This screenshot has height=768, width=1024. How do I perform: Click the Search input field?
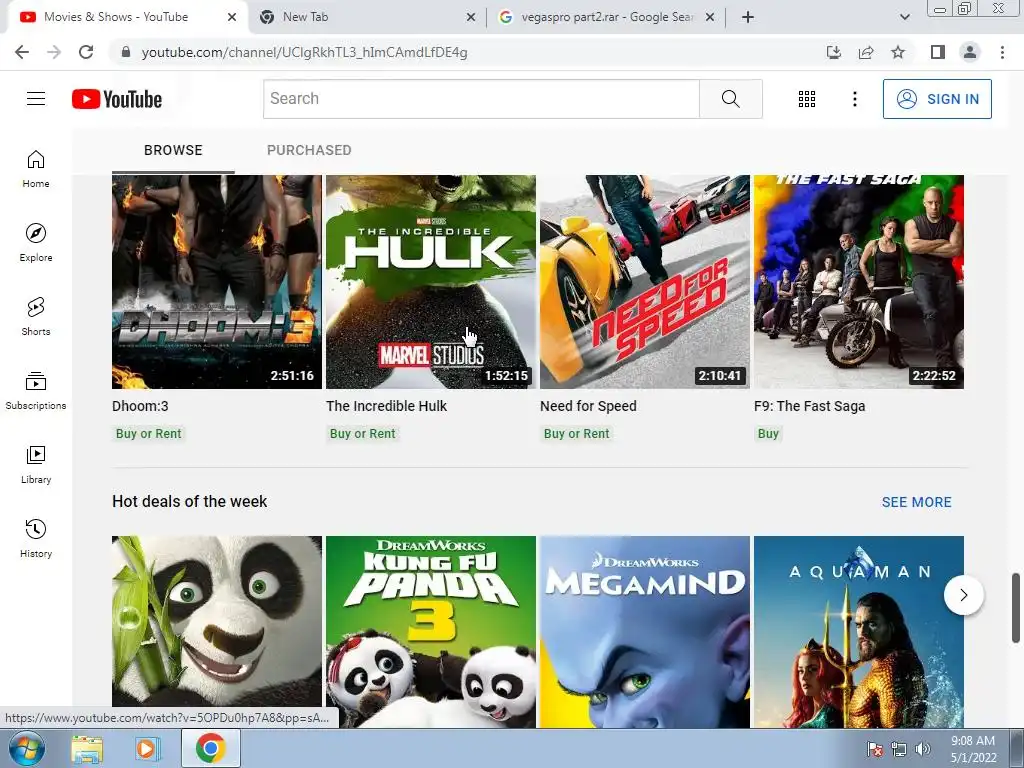pos(481,99)
